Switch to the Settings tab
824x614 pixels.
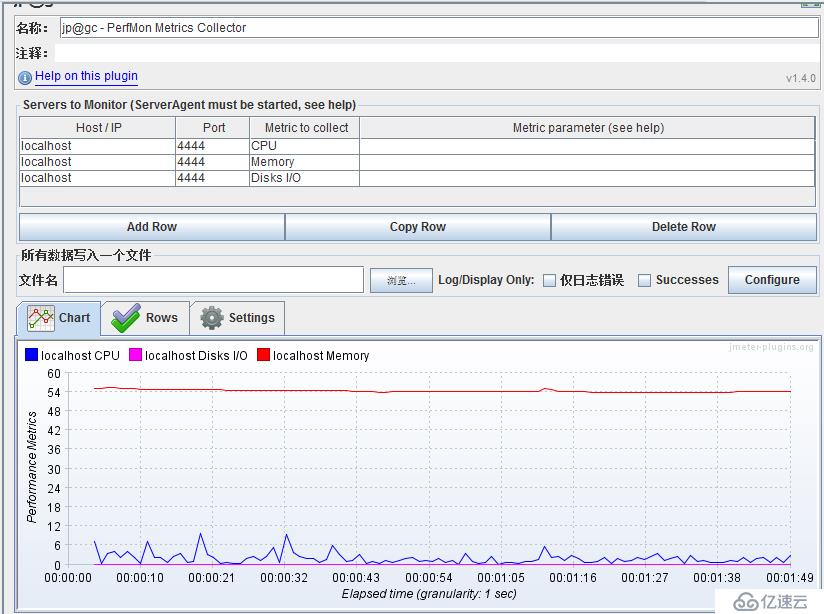238,318
